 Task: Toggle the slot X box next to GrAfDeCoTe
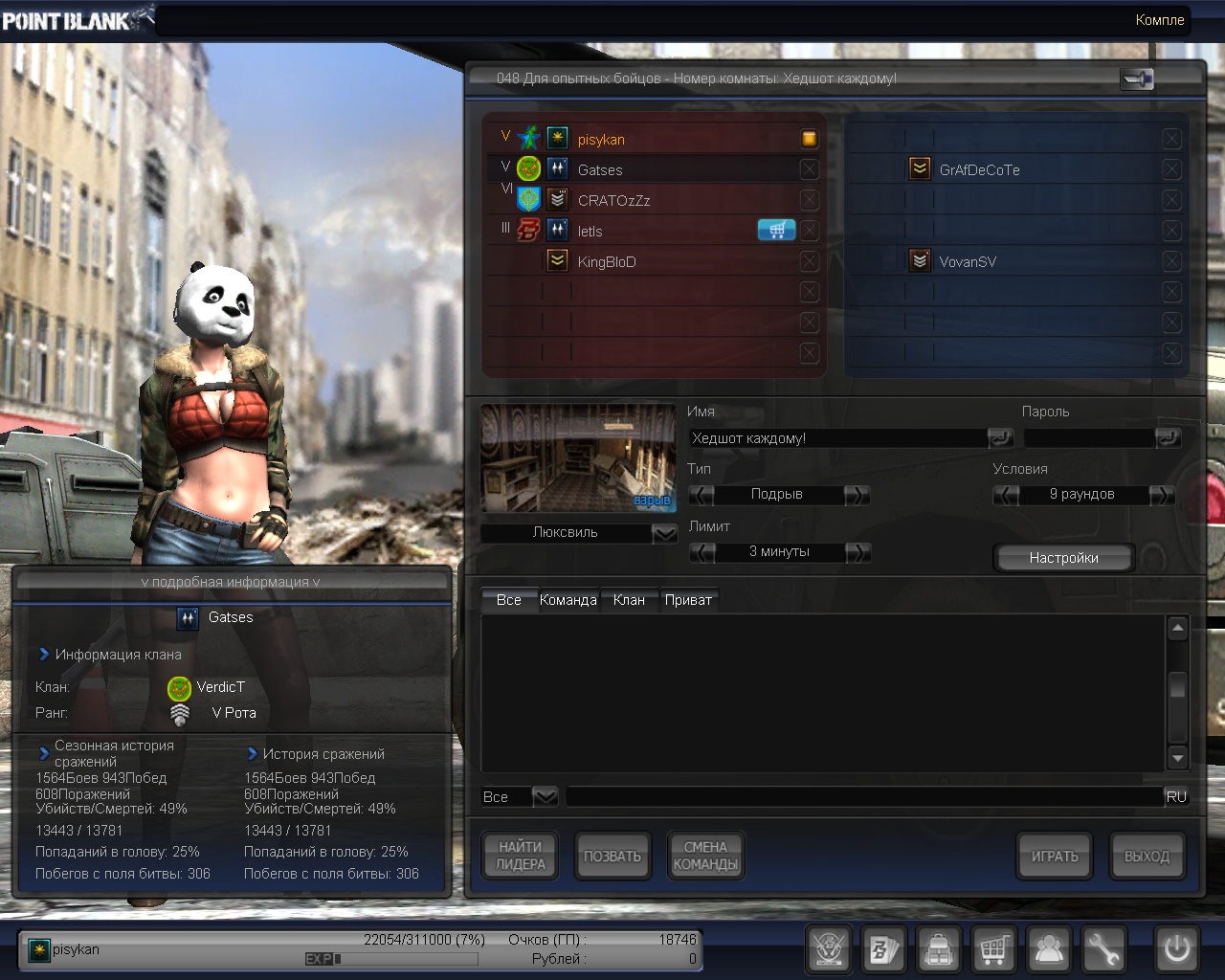[1171, 169]
